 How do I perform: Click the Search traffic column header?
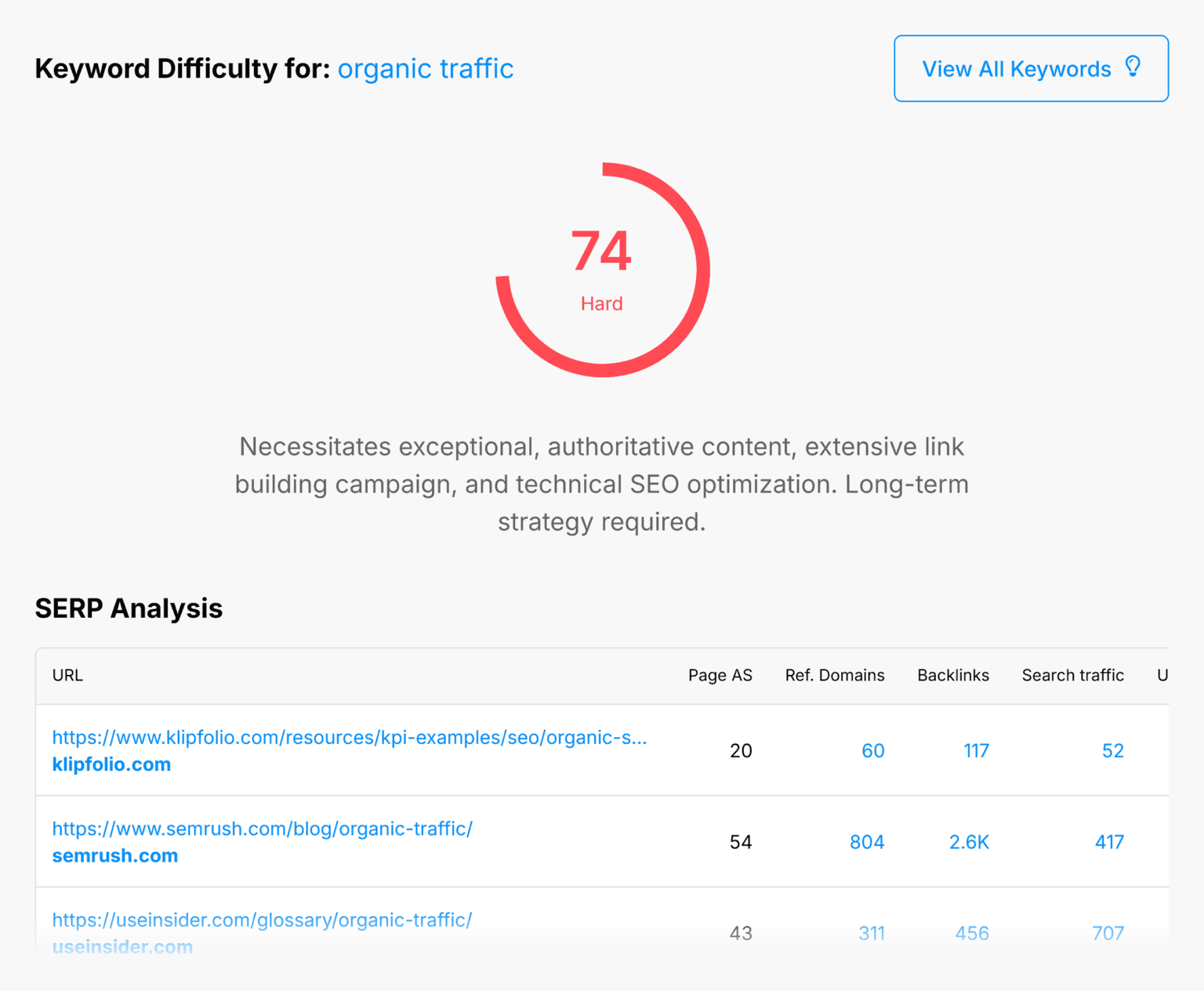click(1072, 675)
